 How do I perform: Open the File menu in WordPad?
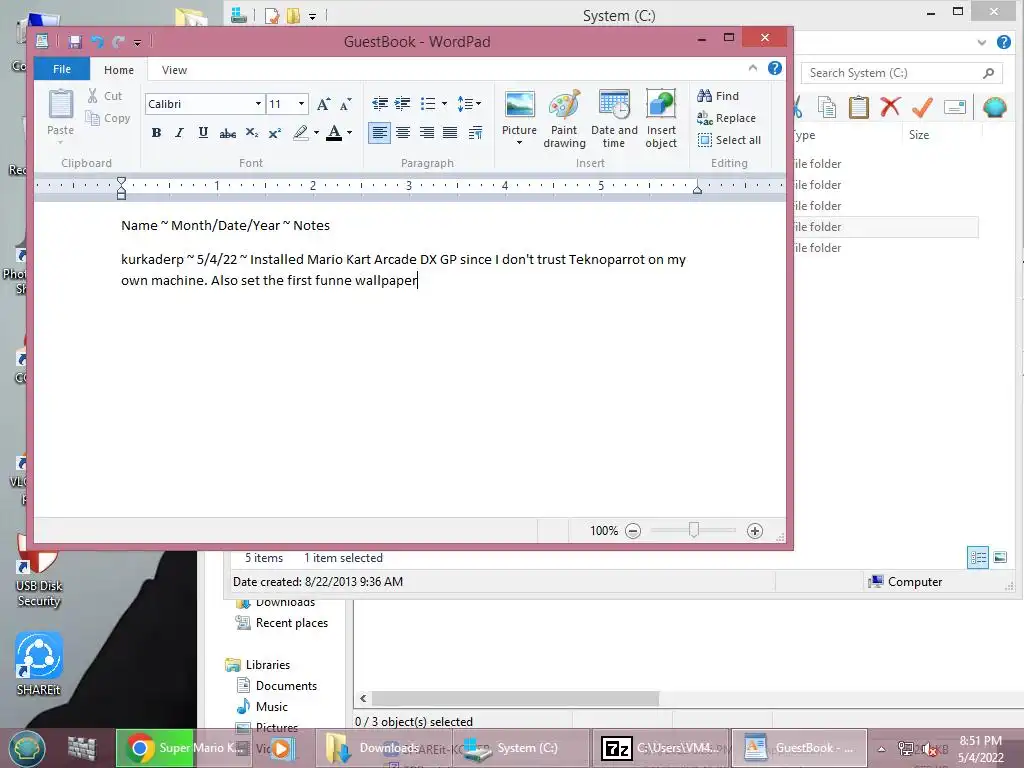(62, 69)
